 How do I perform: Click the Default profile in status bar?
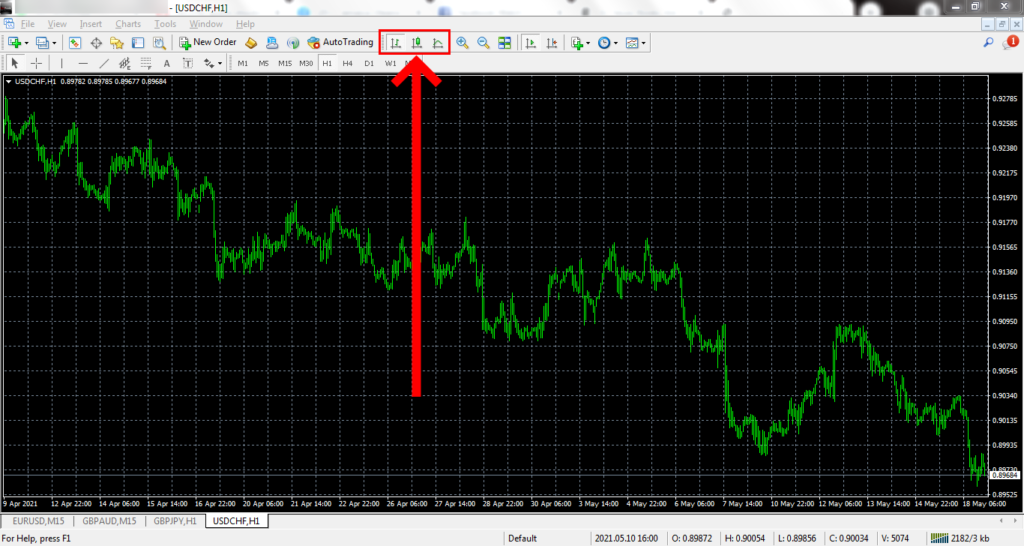point(522,538)
